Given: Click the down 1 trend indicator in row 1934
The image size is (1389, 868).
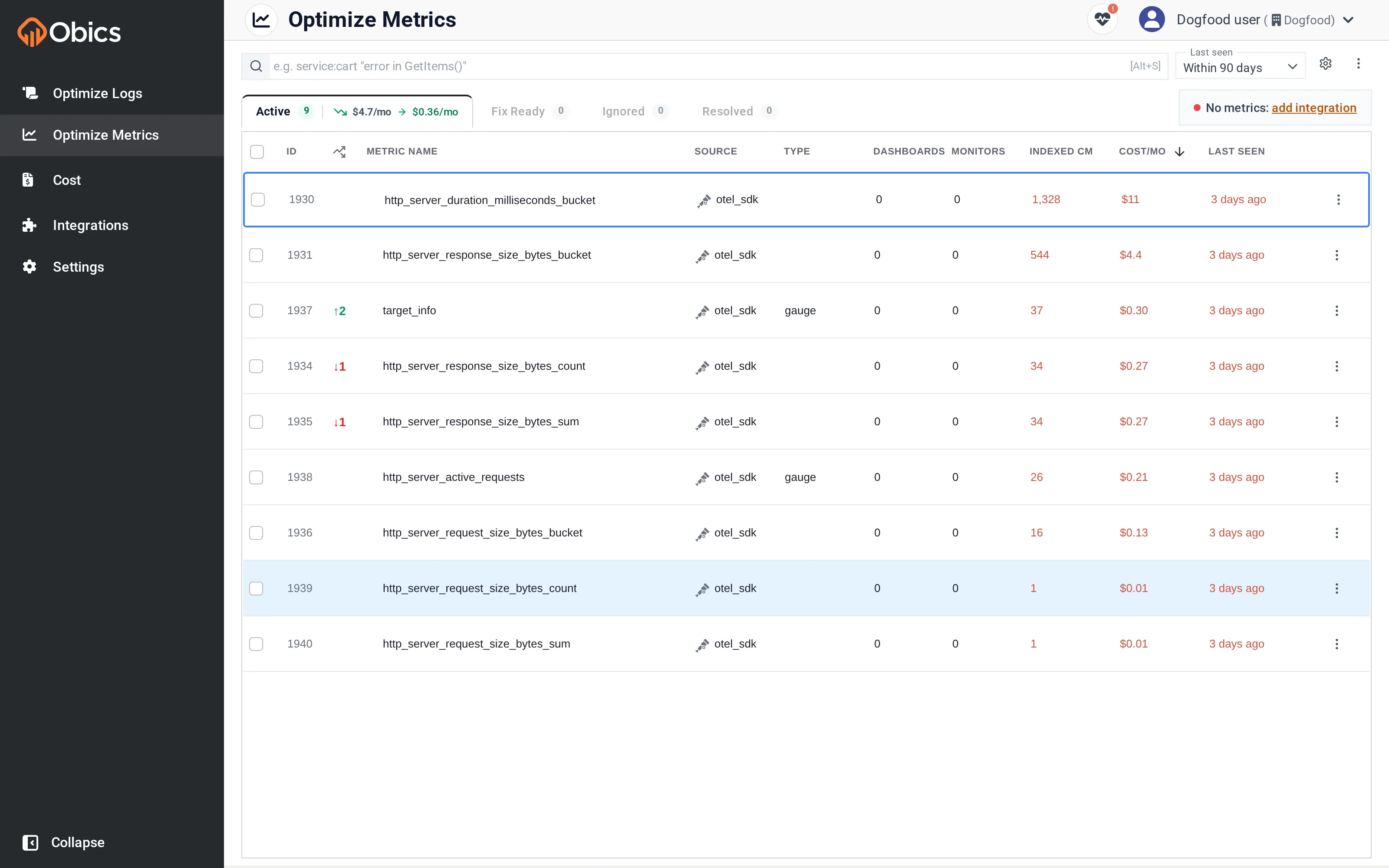Looking at the screenshot, I should click(x=340, y=367).
